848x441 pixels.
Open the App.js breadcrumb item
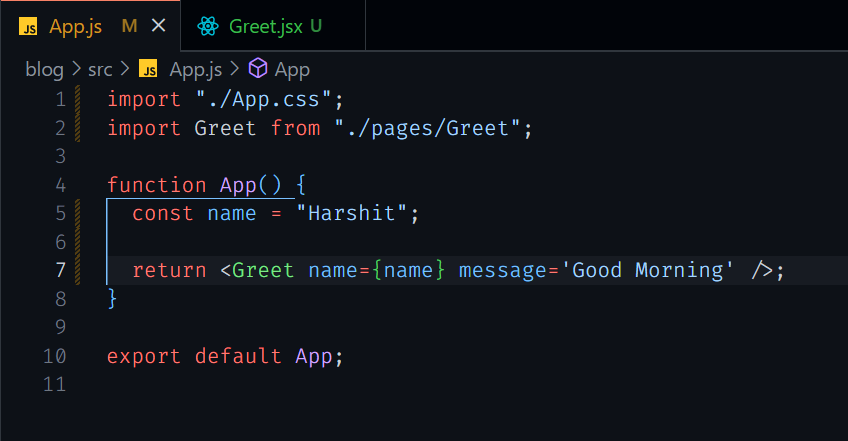click(x=196, y=69)
